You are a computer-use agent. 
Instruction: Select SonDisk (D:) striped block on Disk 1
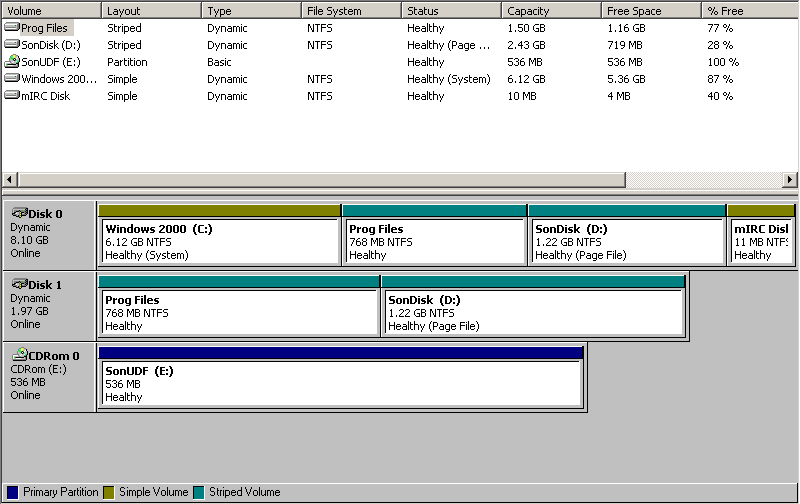tap(533, 312)
